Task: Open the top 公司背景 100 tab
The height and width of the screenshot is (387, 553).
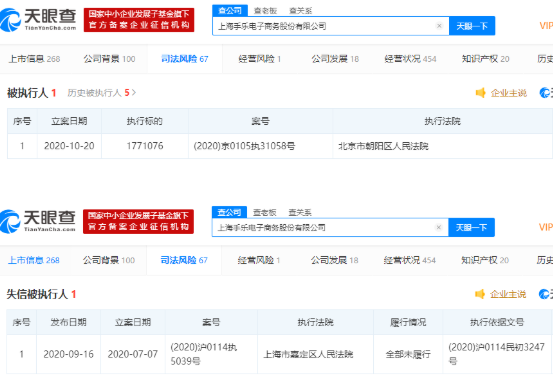Action: coord(109,59)
